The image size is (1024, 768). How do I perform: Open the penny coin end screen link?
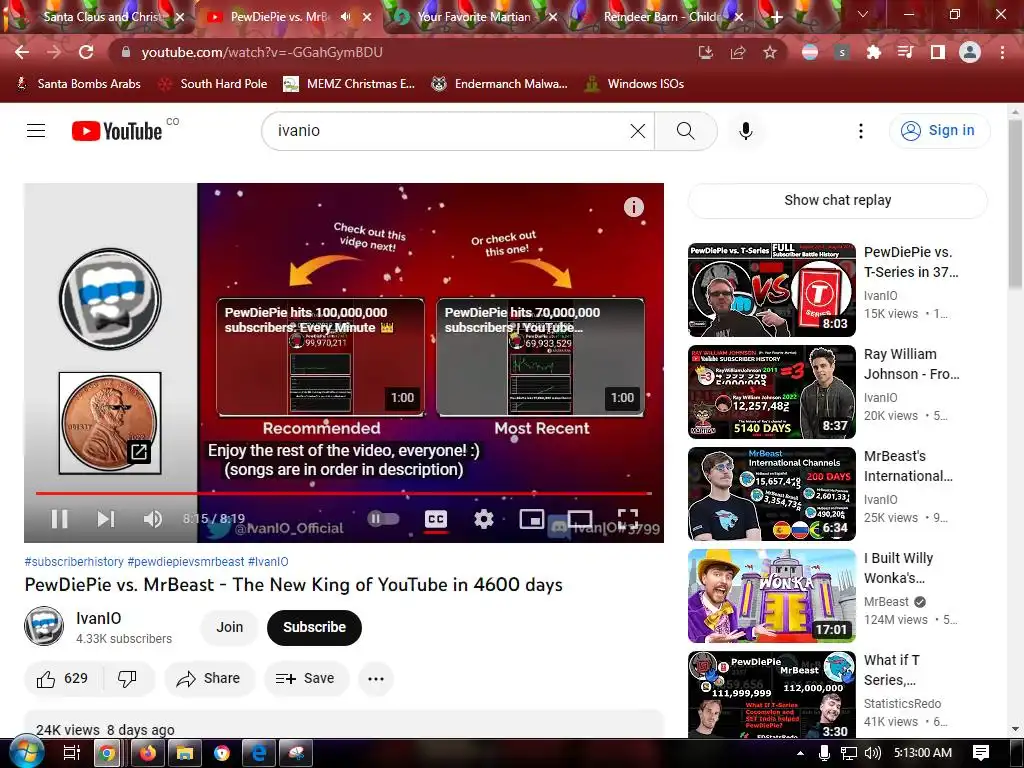(110, 423)
